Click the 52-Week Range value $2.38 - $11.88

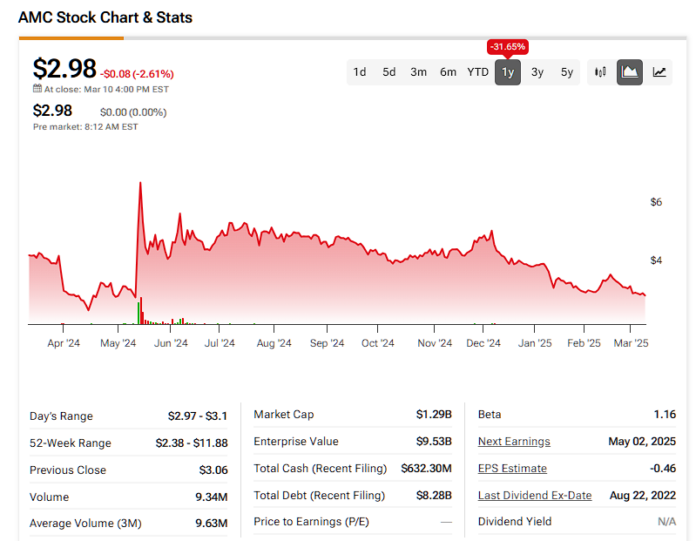pos(191,443)
